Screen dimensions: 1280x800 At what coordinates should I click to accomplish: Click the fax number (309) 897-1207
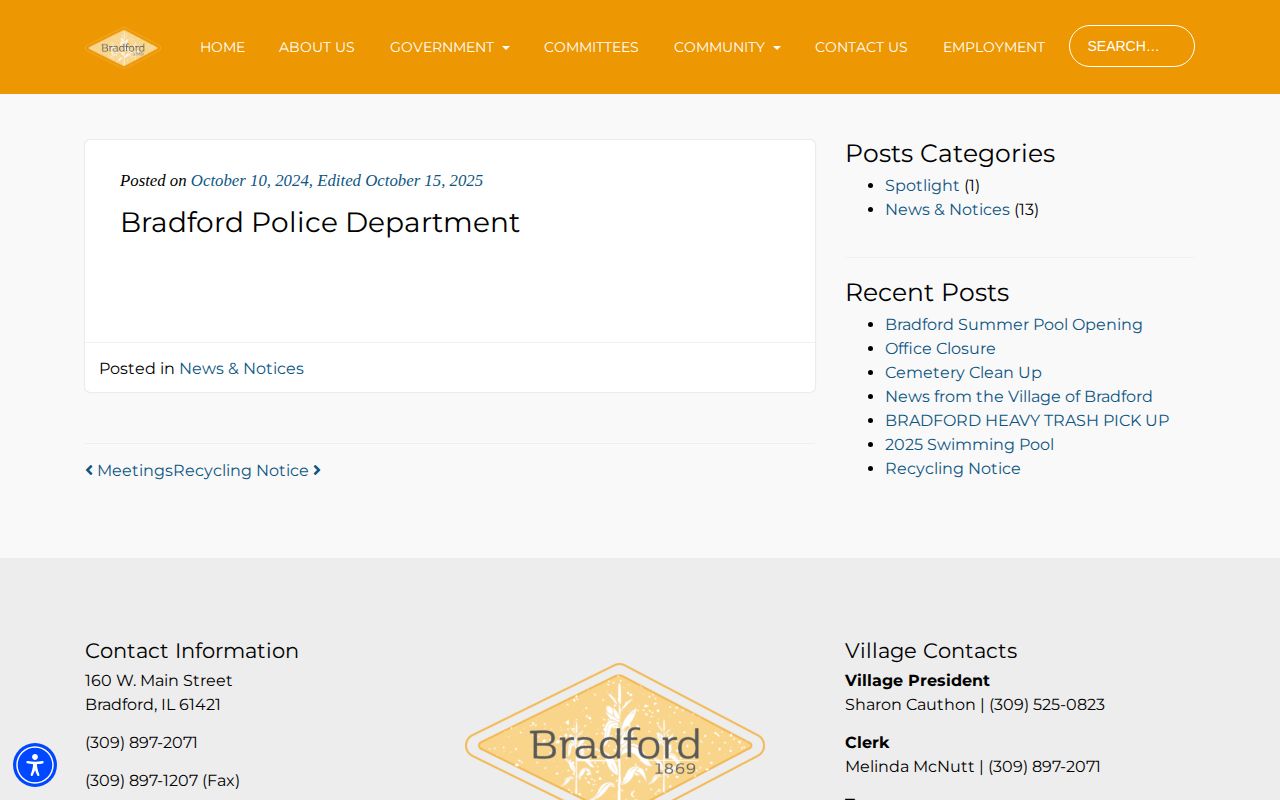[x=162, y=780]
